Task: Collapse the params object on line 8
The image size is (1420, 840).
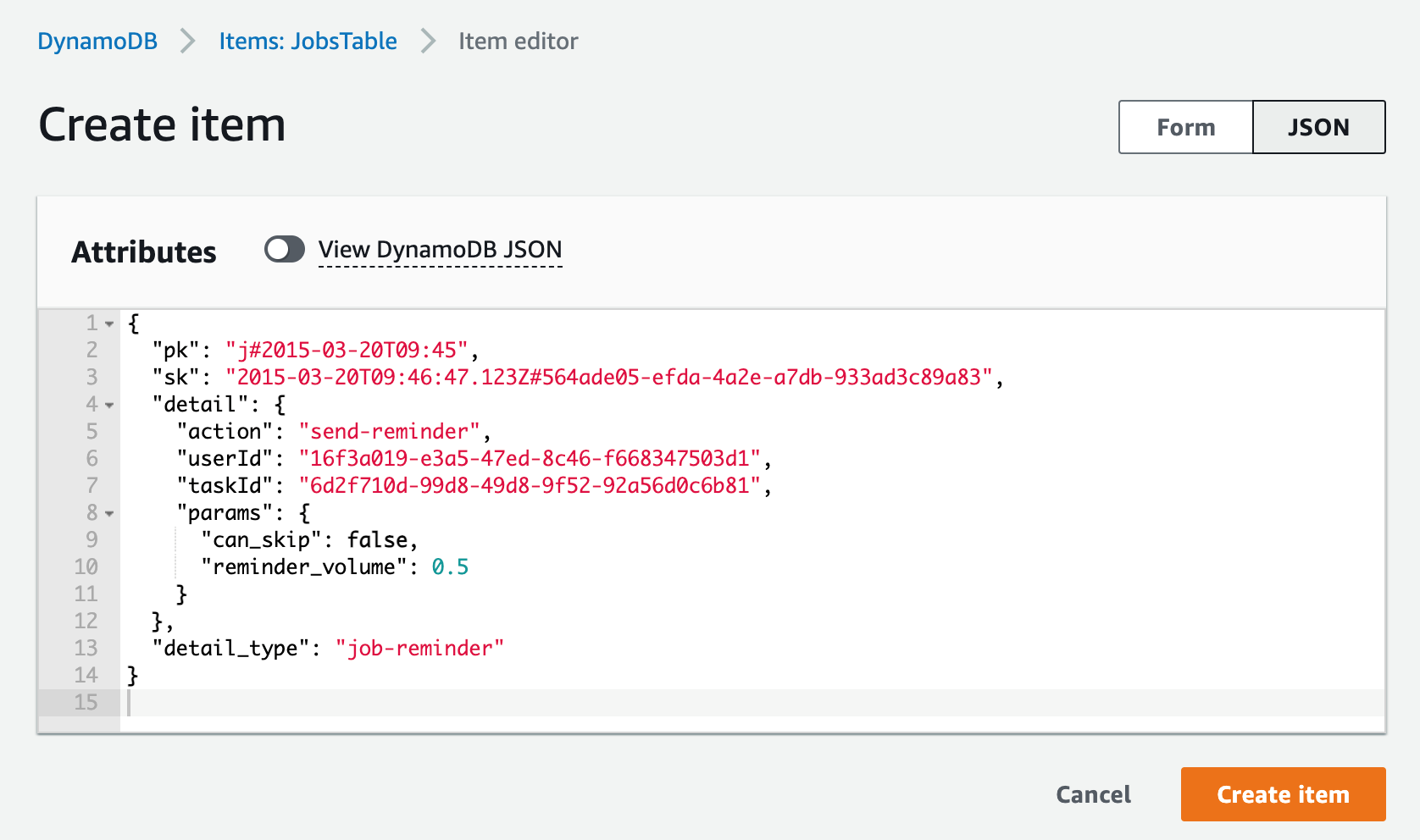Action: (108, 512)
